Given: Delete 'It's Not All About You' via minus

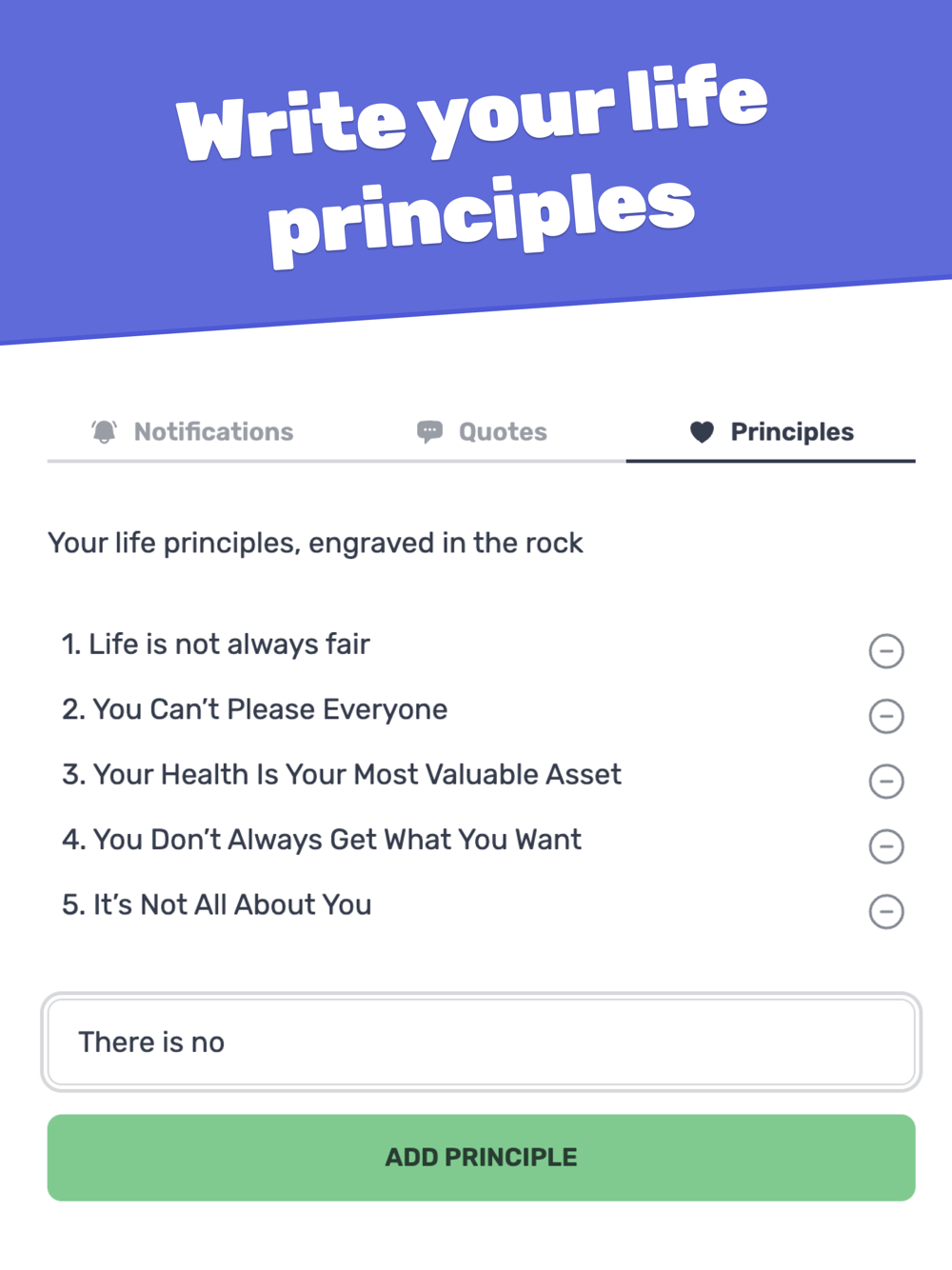Looking at the screenshot, I should click(886, 911).
